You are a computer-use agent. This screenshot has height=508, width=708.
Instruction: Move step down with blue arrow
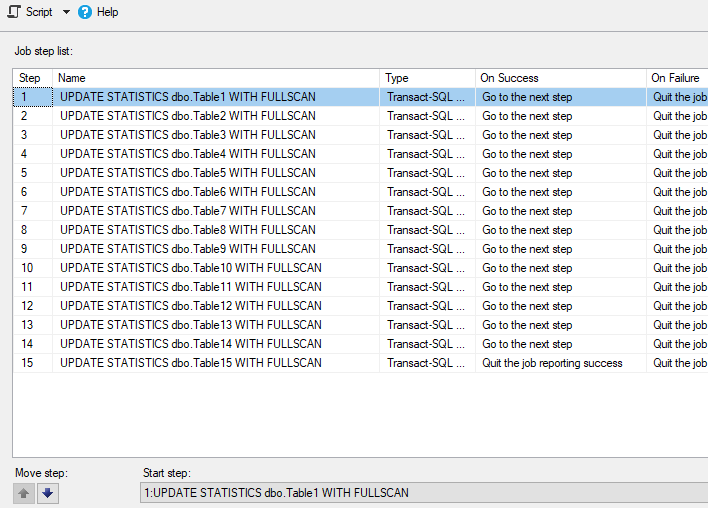(47, 493)
